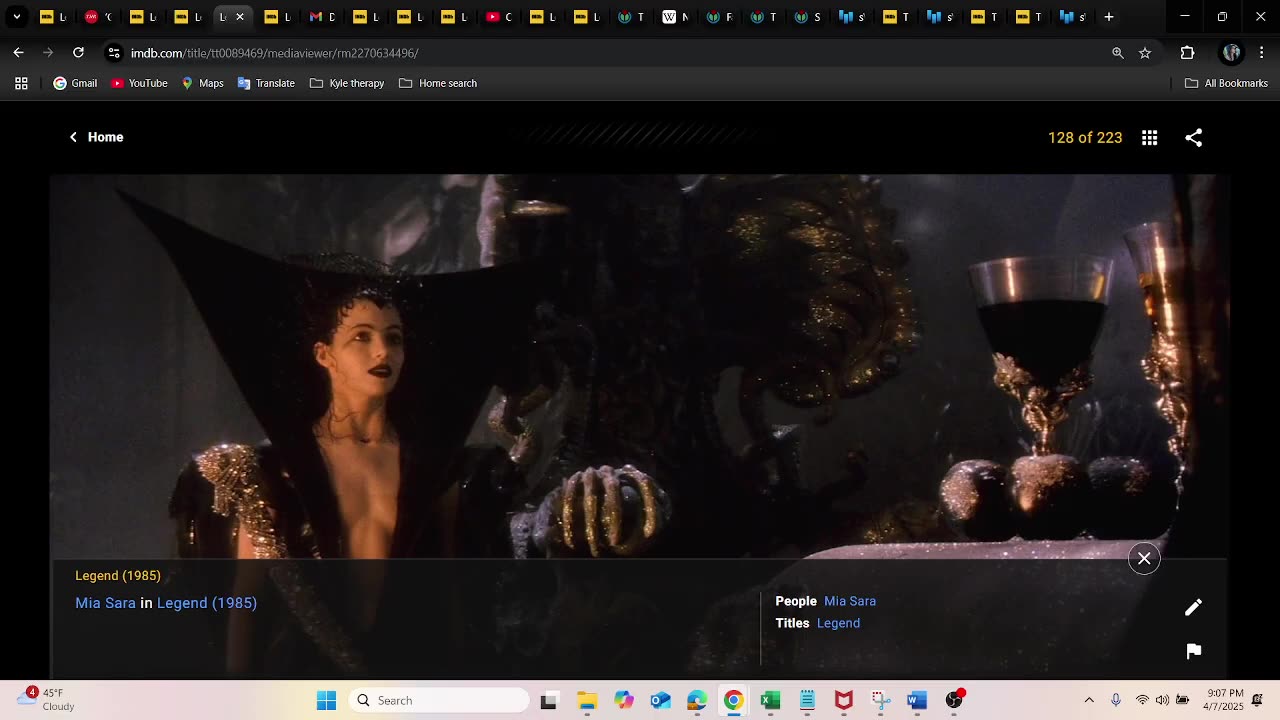Image resolution: width=1280 pixels, height=720 pixels.
Task: Bookmark this page with star icon
Action: tap(1145, 53)
